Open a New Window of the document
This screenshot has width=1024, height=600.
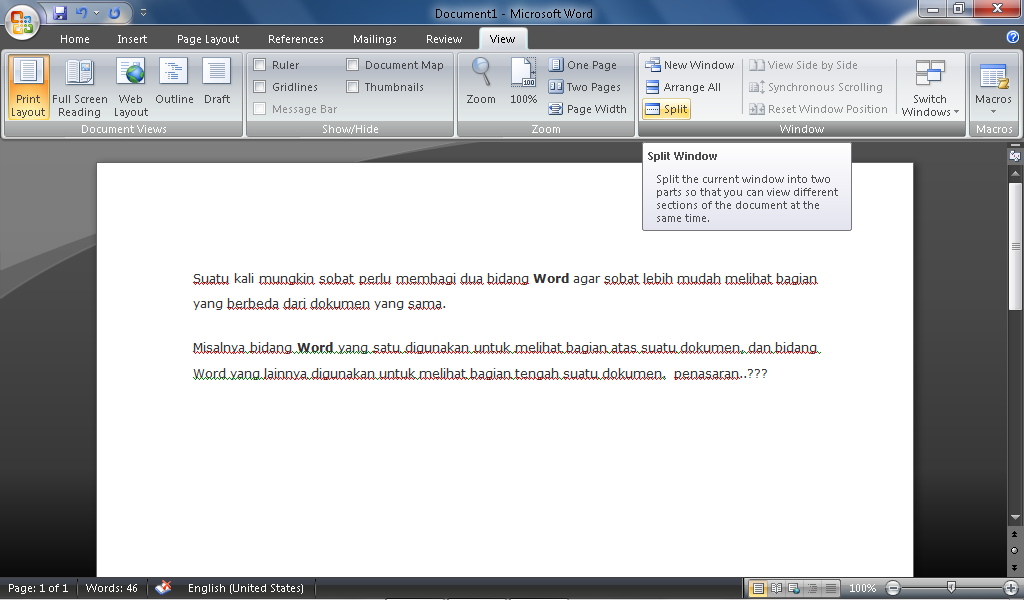pos(690,65)
